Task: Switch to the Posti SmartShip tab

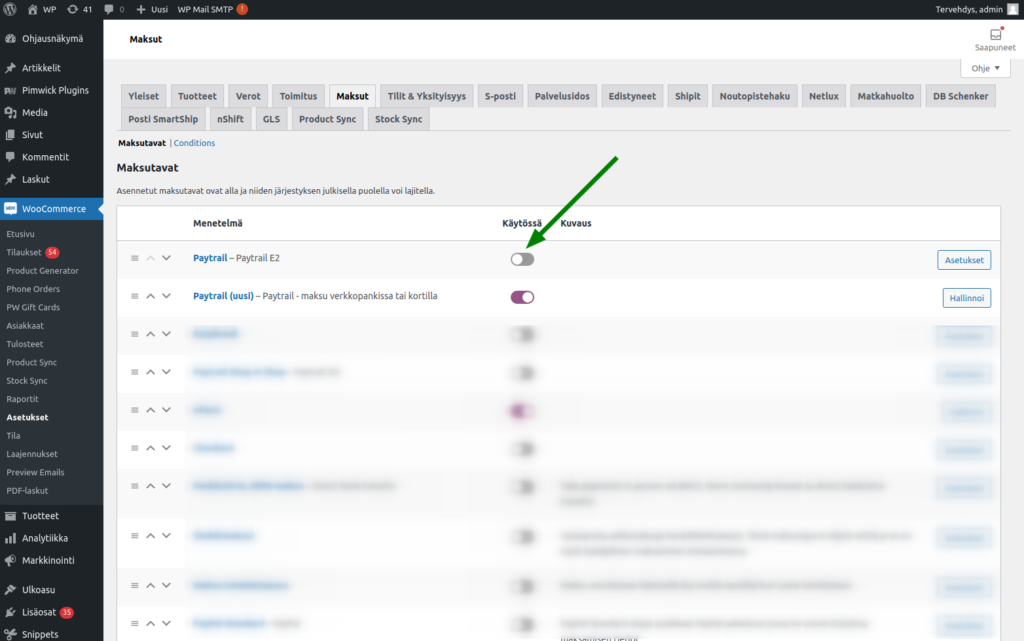Action: pyautogui.click(x=163, y=119)
